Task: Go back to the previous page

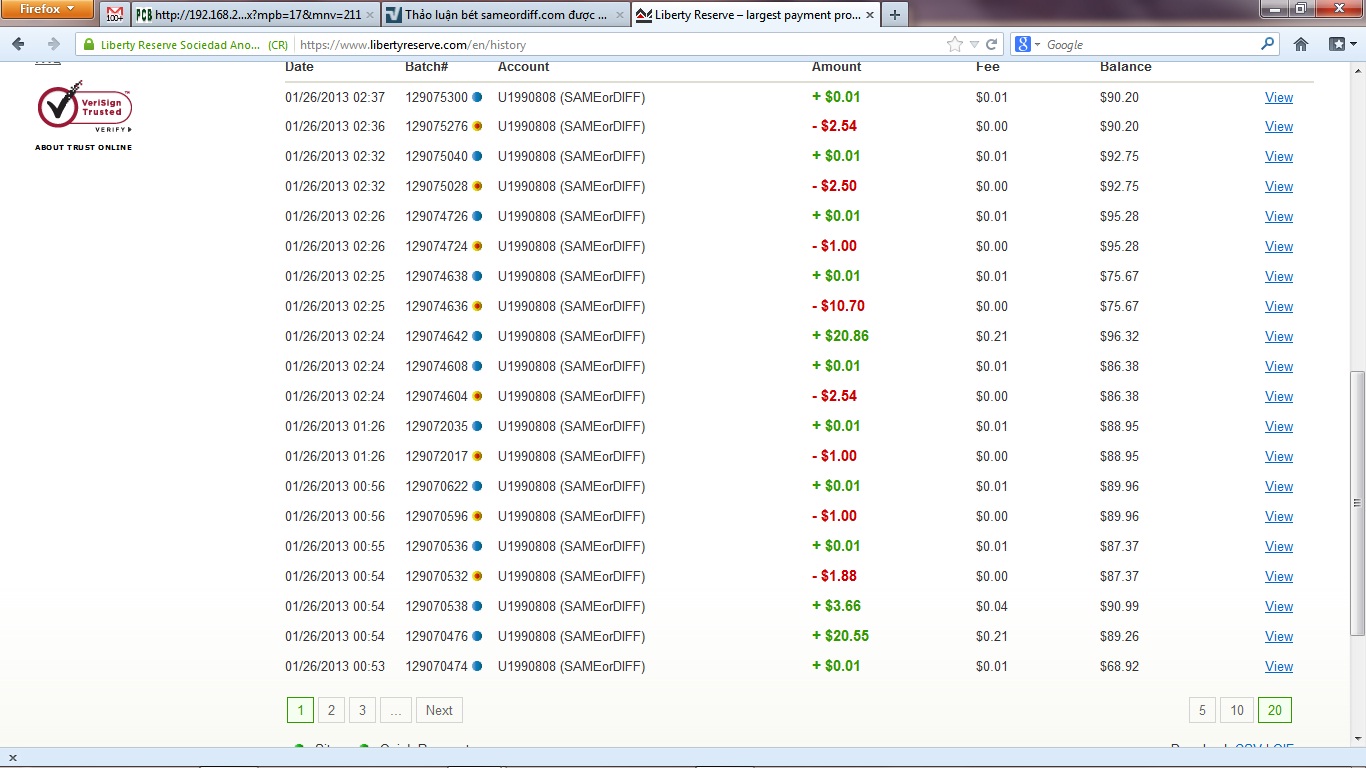Action: pos(18,44)
